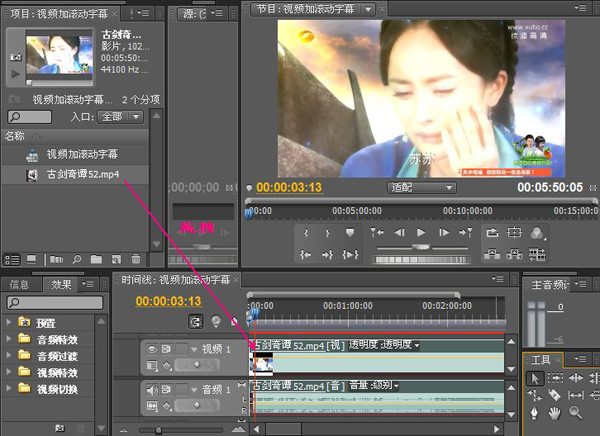Collapse Audio 1 track triangle
The image size is (600, 436).
pos(194,390)
